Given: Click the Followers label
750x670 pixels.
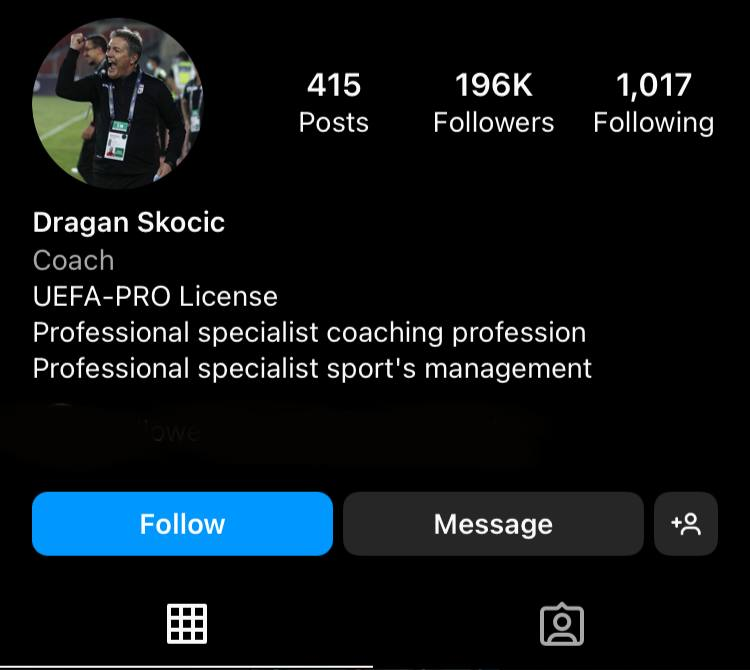Looking at the screenshot, I should pyautogui.click(x=493, y=123).
